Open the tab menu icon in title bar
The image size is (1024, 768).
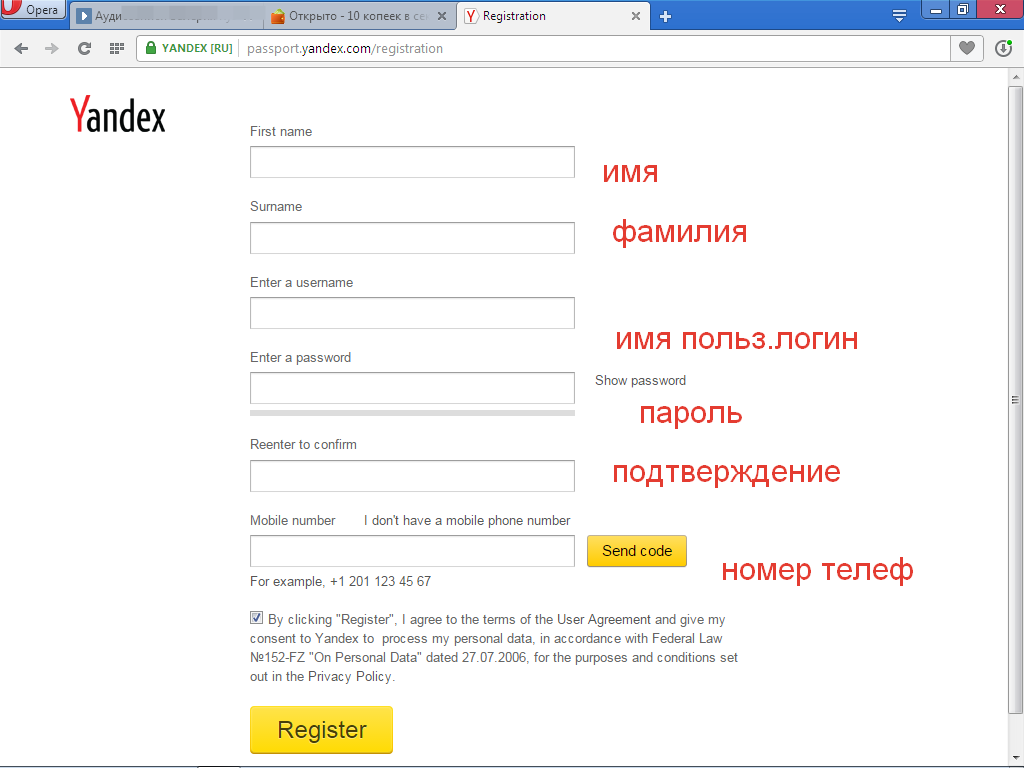tap(899, 16)
